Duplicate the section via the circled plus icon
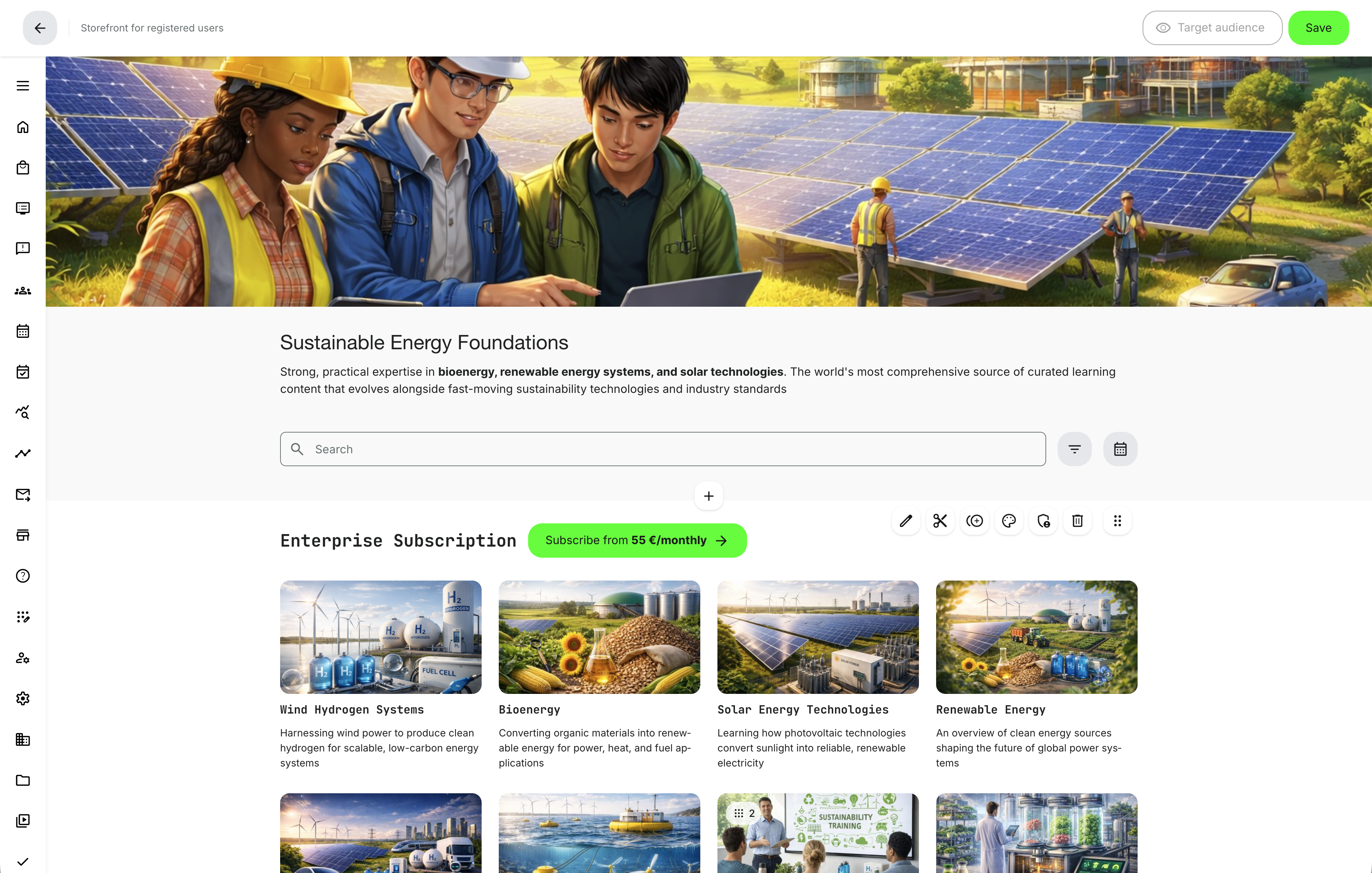This screenshot has height=873, width=1372. pyautogui.click(x=974, y=521)
